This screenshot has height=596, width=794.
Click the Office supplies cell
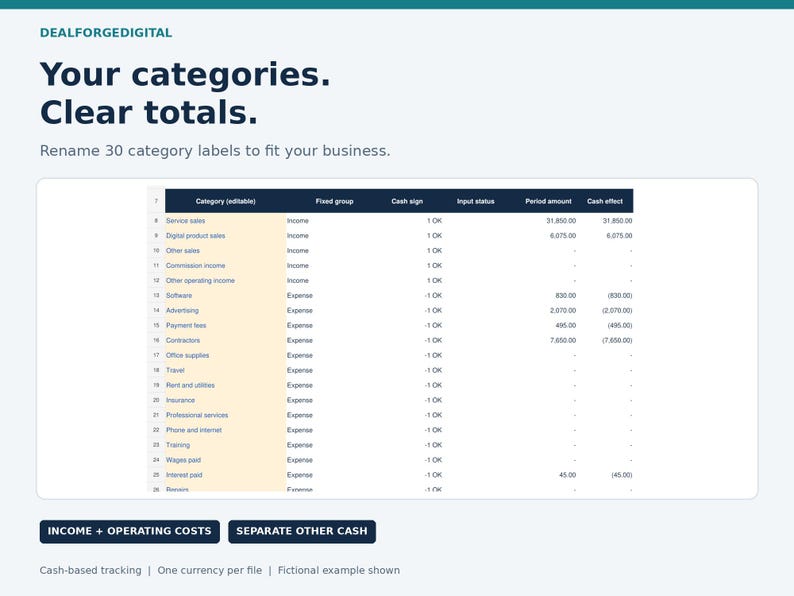pos(225,355)
